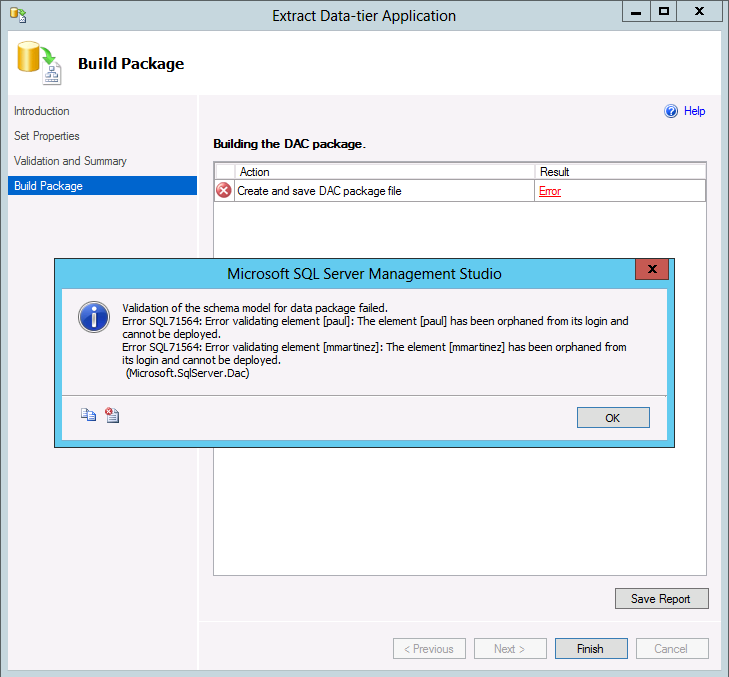729x677 pixels.
Task: Click the red error icon in the action row
Action: 224,191
